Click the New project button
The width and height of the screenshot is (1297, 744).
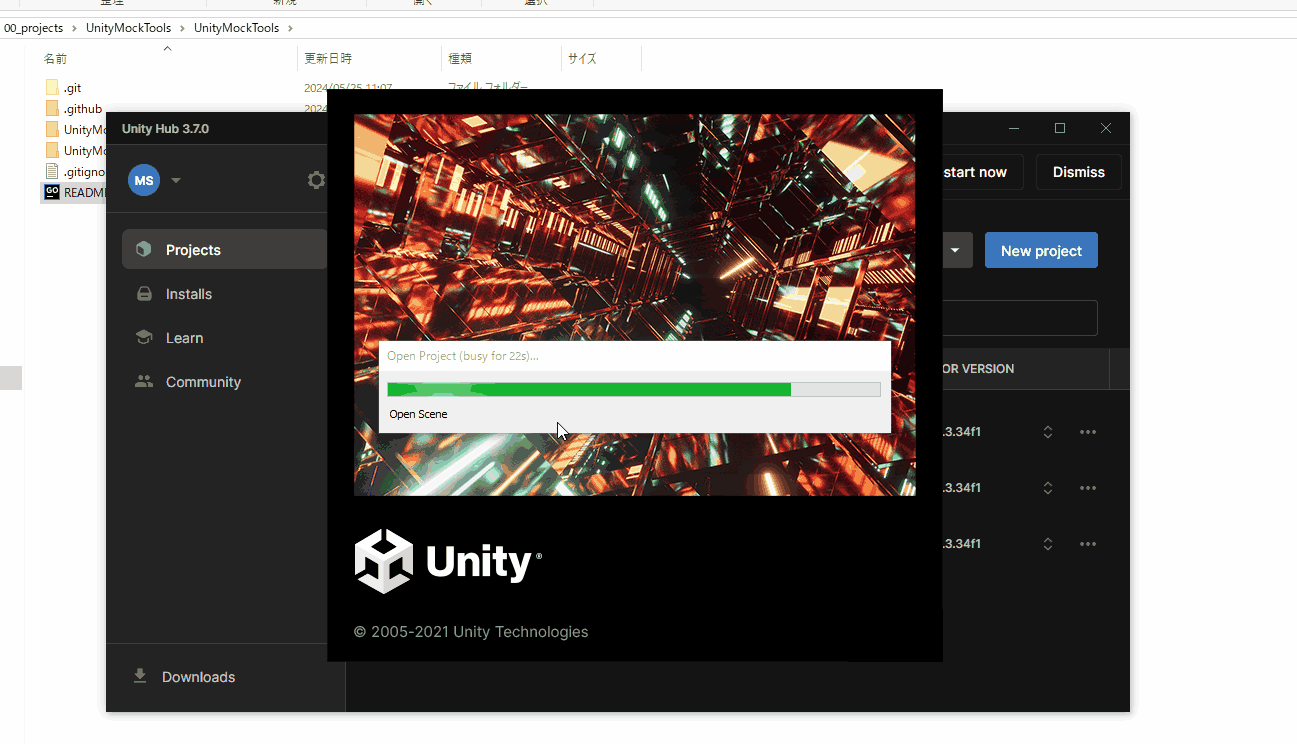[x=1041, y=251]
